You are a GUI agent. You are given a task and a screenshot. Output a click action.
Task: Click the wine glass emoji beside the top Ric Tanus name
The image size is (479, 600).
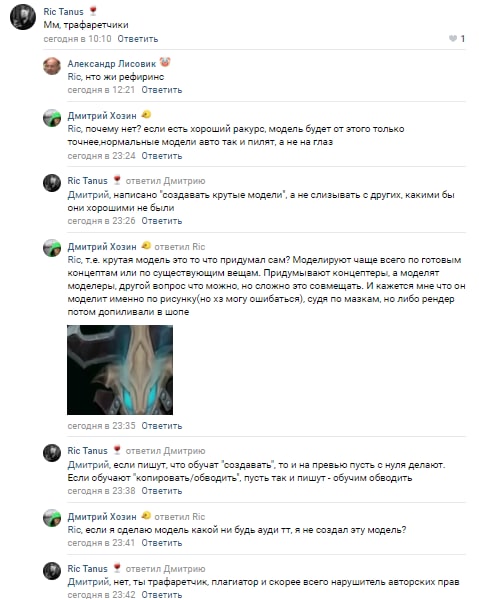pyautogui.click(x=93, y=11)
